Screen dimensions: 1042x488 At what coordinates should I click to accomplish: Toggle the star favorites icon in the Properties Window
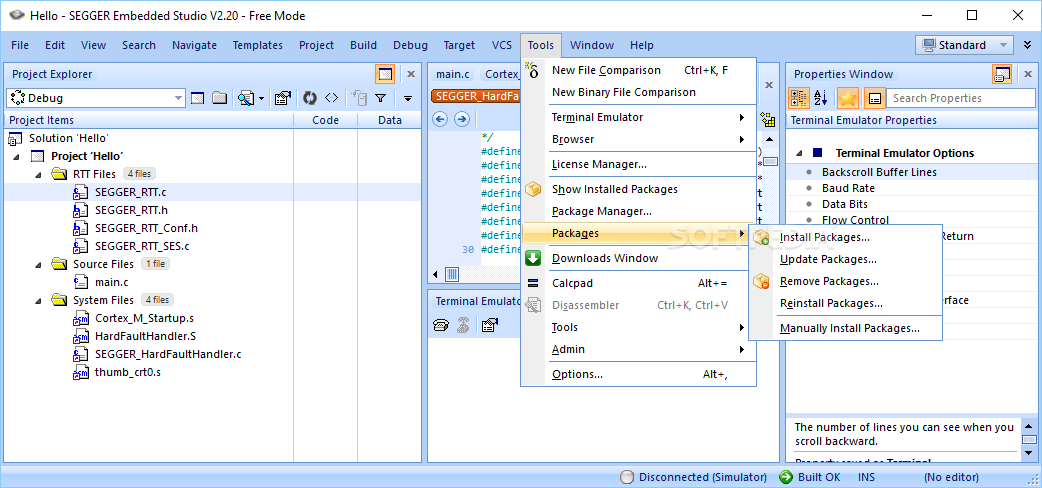[x=847, y=98]
